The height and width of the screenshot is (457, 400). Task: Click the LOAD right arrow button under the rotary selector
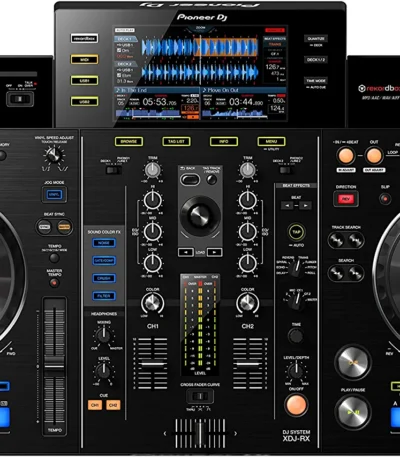pyautogui.click(x=214, y=252)
